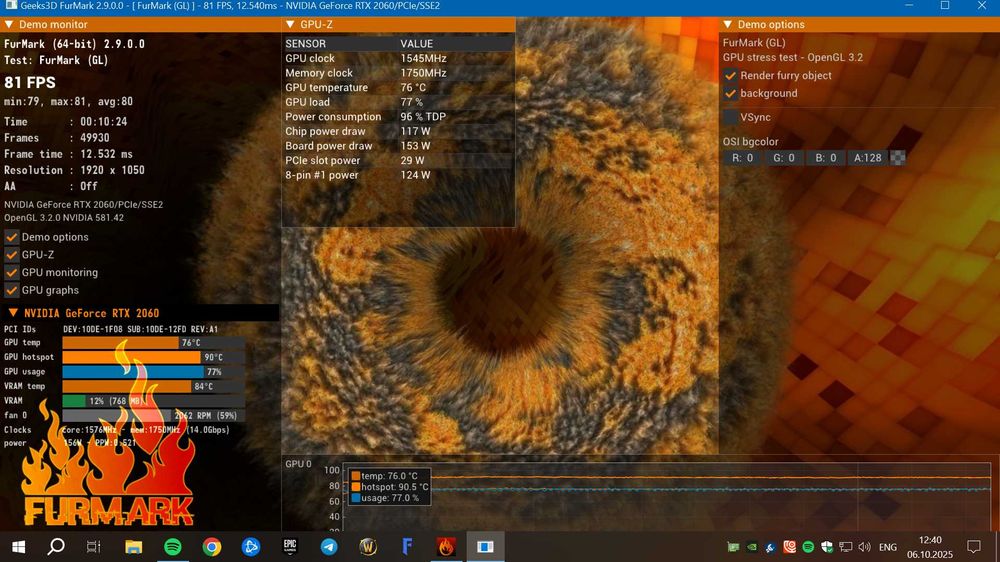Collapse the GPU-Z panel header
This screenshot has width=1000, height=562.
click(x=290, y=24)
